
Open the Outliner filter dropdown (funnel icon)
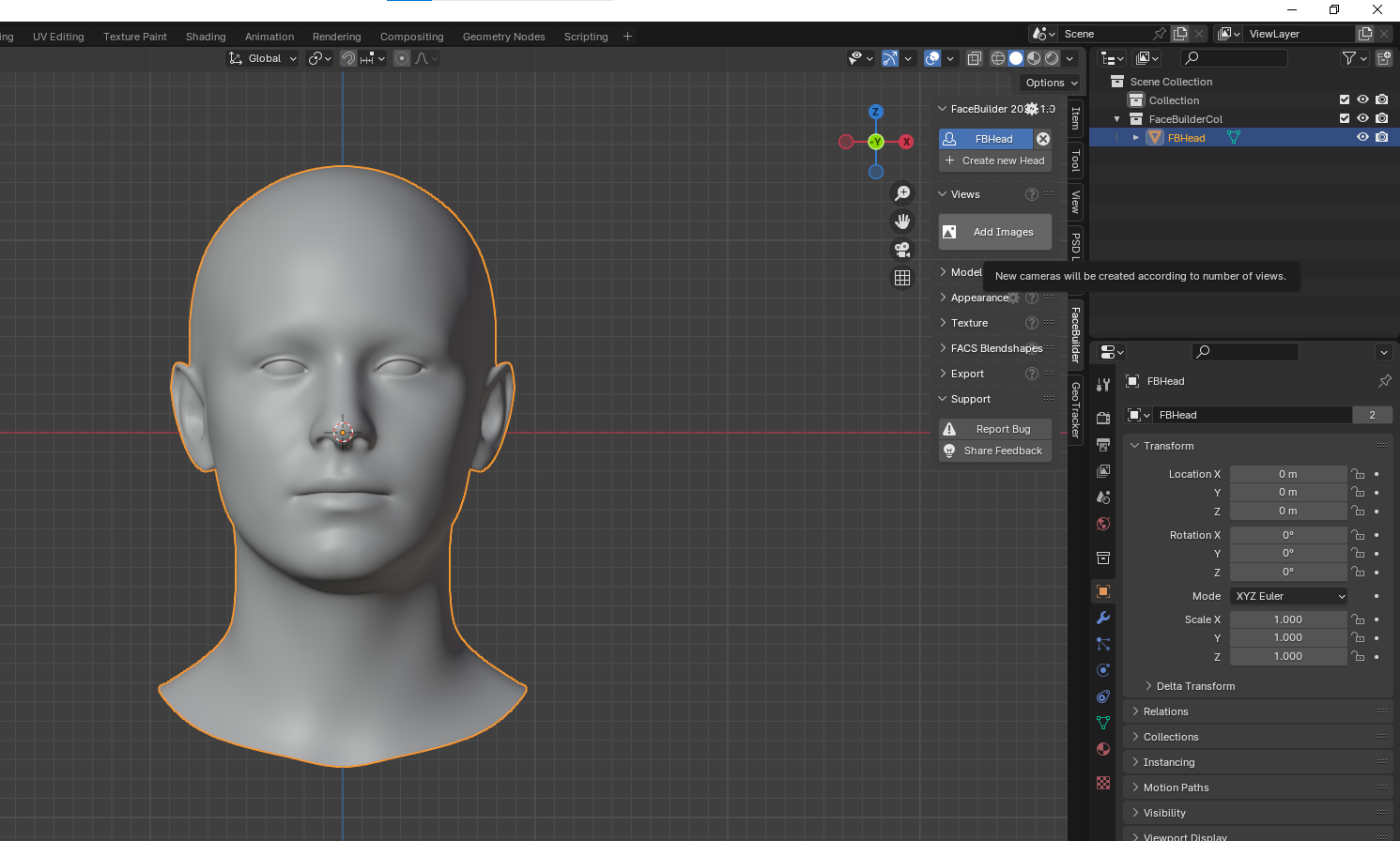point(1354,58)
